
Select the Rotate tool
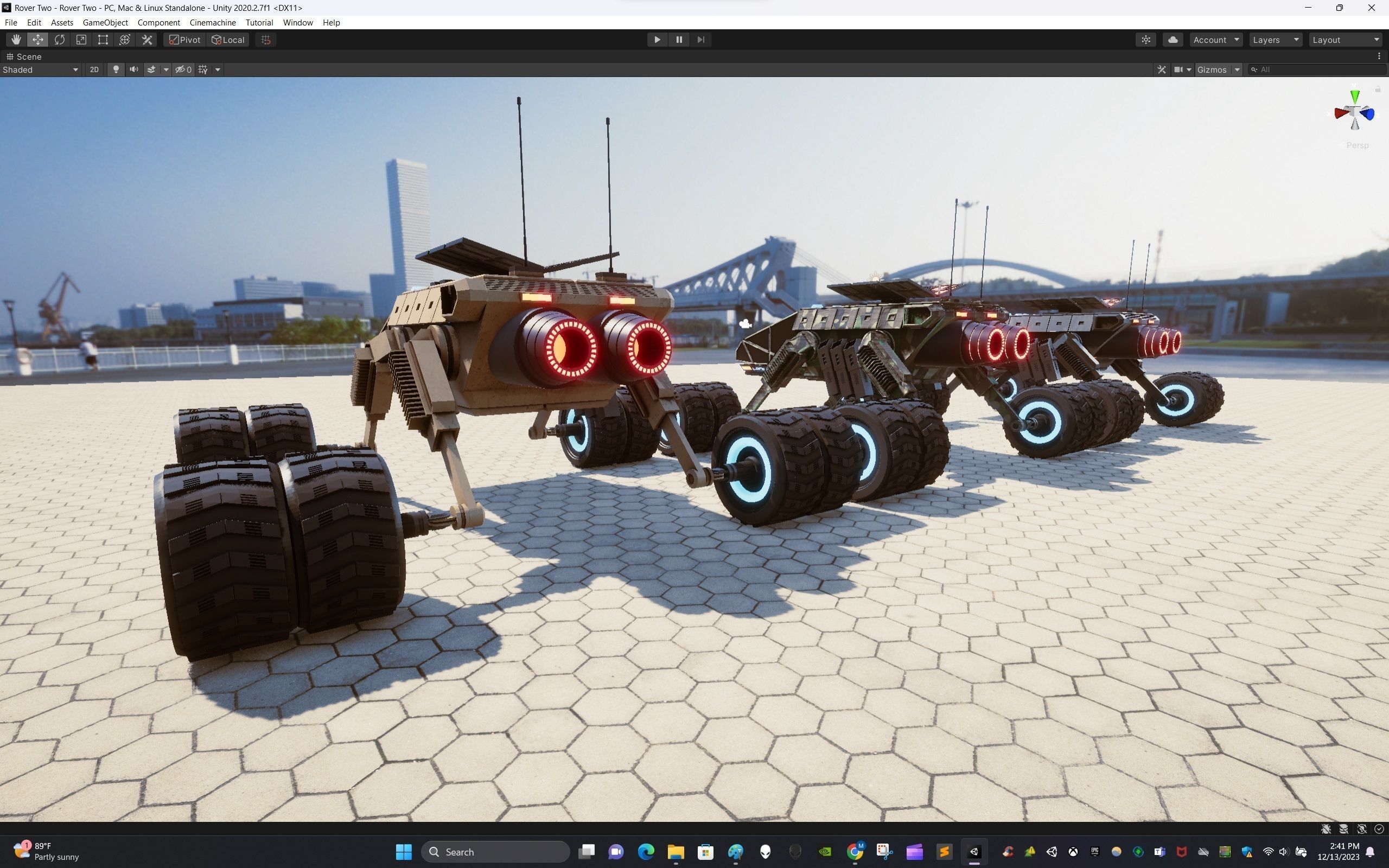pos(59,40)
